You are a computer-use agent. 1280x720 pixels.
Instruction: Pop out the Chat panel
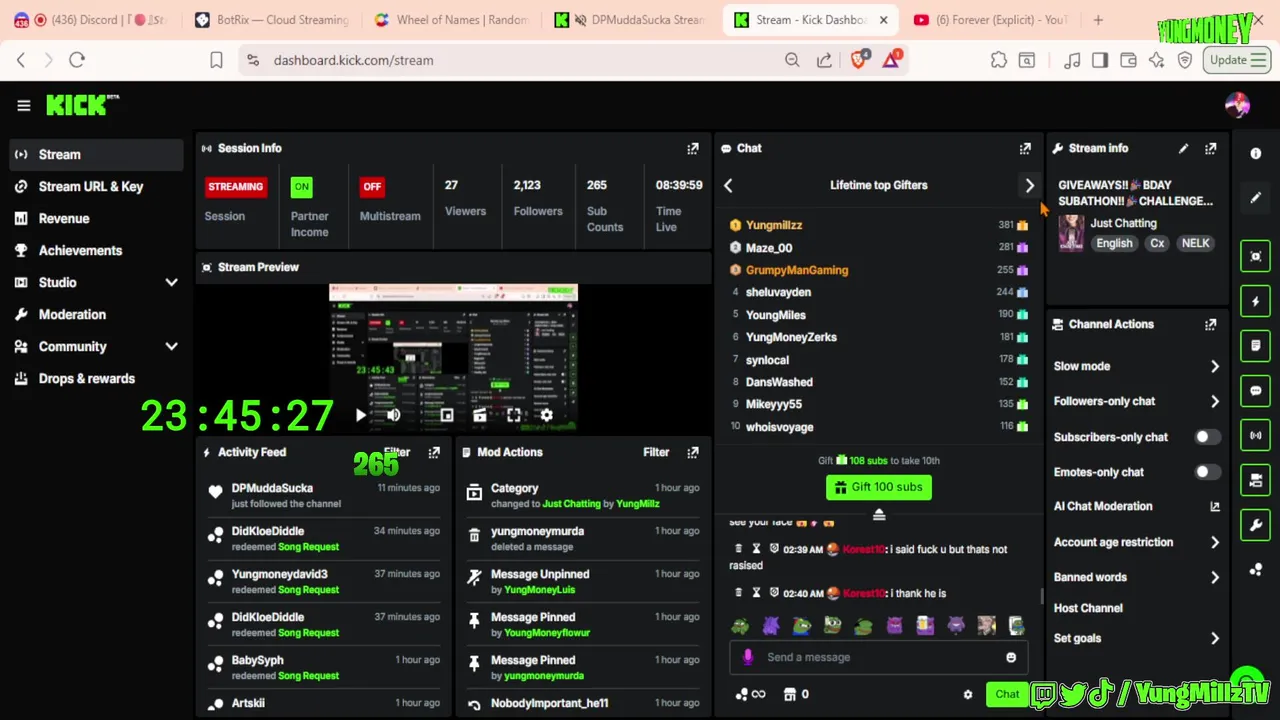point(1025,148)
